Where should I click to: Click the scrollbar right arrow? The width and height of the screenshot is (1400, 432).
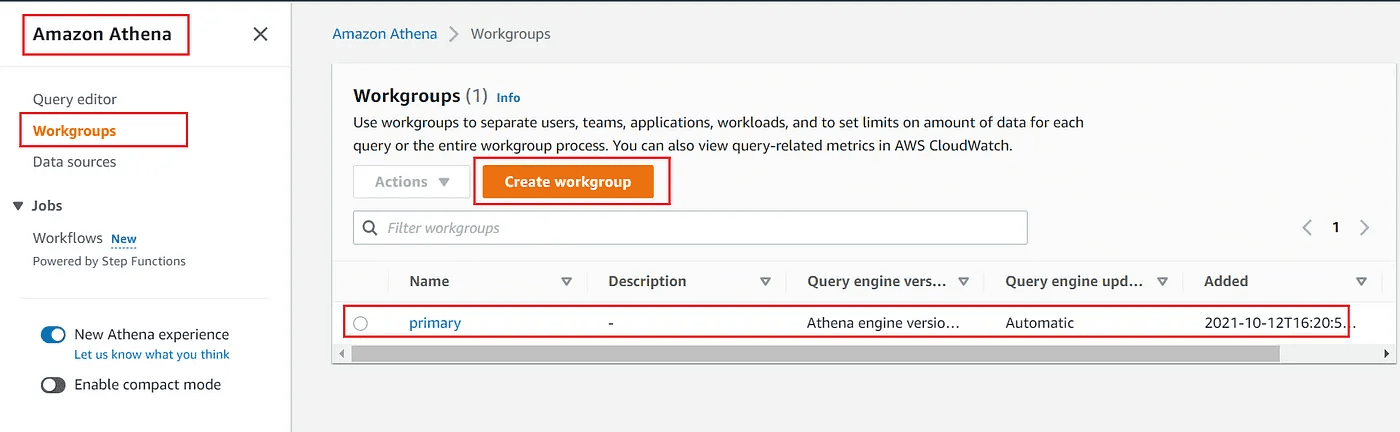point(1386,354)
